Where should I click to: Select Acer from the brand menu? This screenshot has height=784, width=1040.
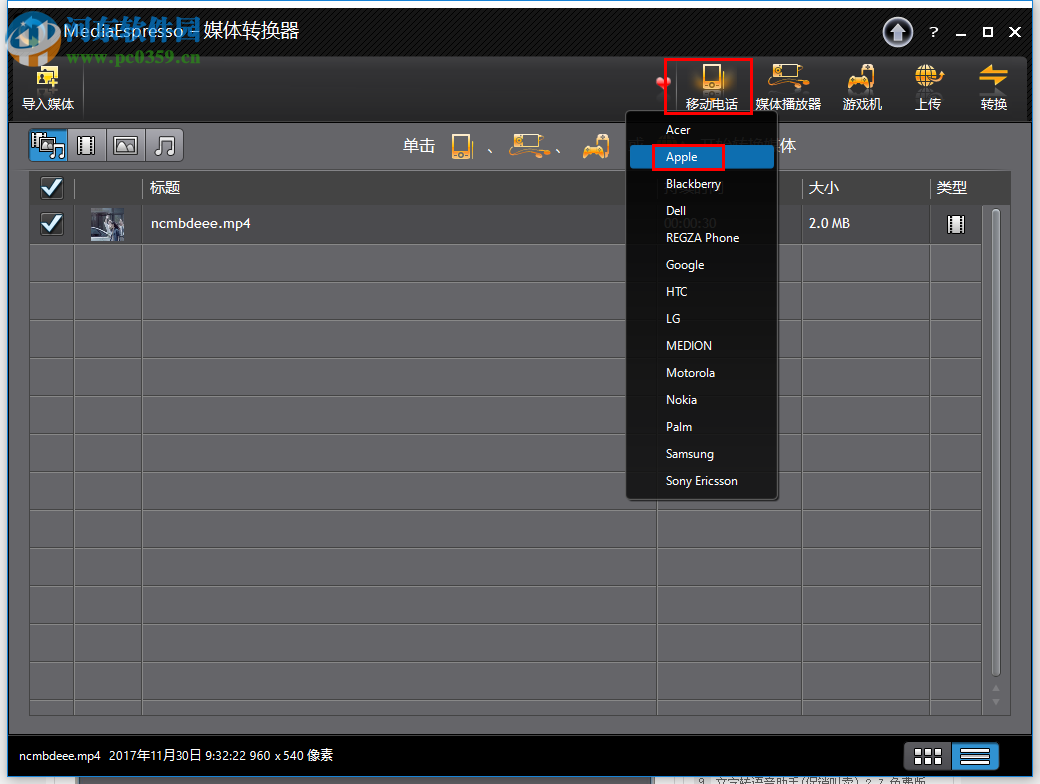(x=702, y=130)
